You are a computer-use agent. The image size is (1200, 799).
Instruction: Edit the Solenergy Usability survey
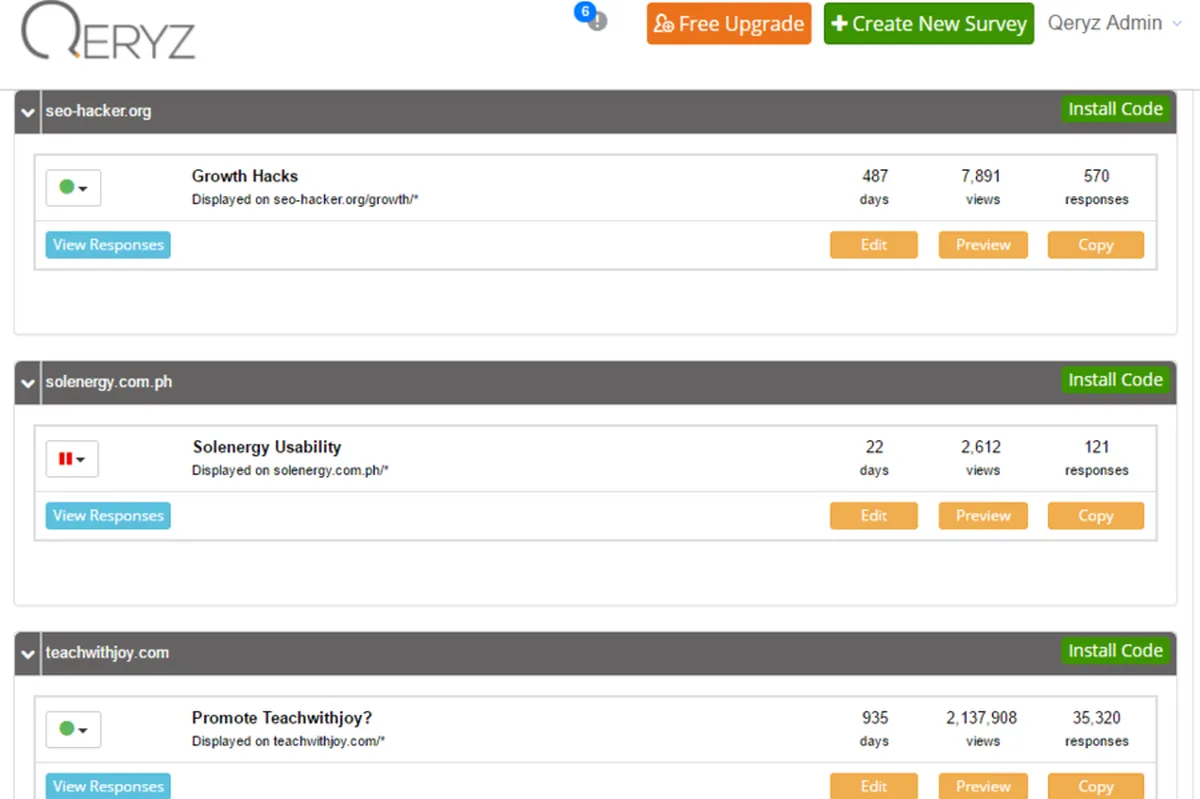click(x=874, y=516)
